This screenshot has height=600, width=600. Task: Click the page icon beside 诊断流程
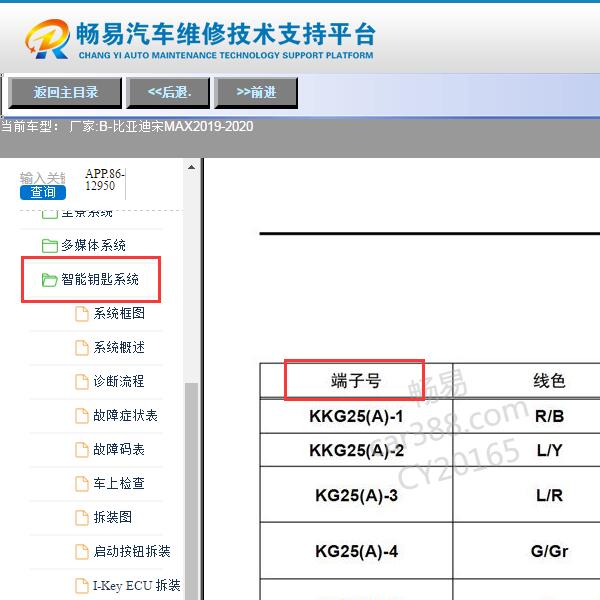click(x=82, y=382)
